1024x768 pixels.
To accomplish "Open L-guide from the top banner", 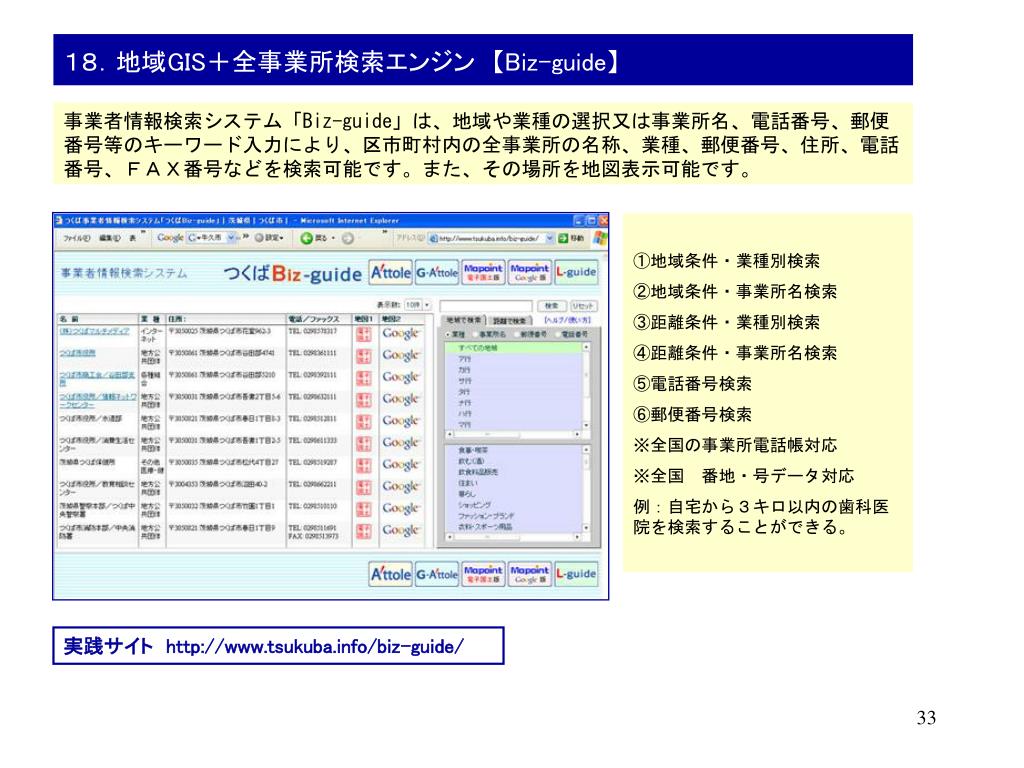I will pos(576,272).
